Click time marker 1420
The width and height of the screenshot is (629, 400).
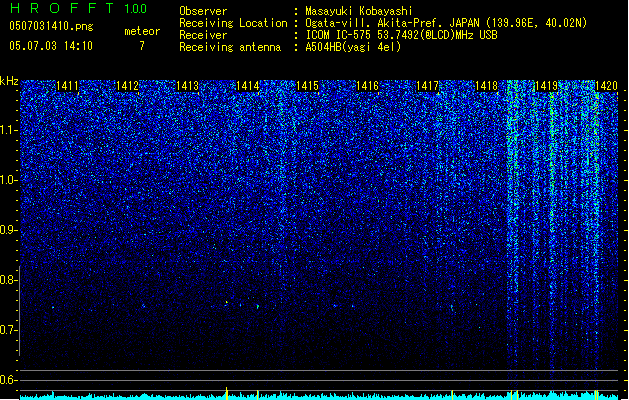point(606,86)
